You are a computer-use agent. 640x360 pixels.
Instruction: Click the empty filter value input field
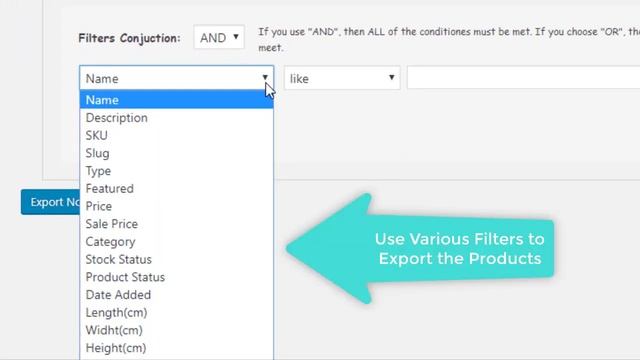[523, 78]
